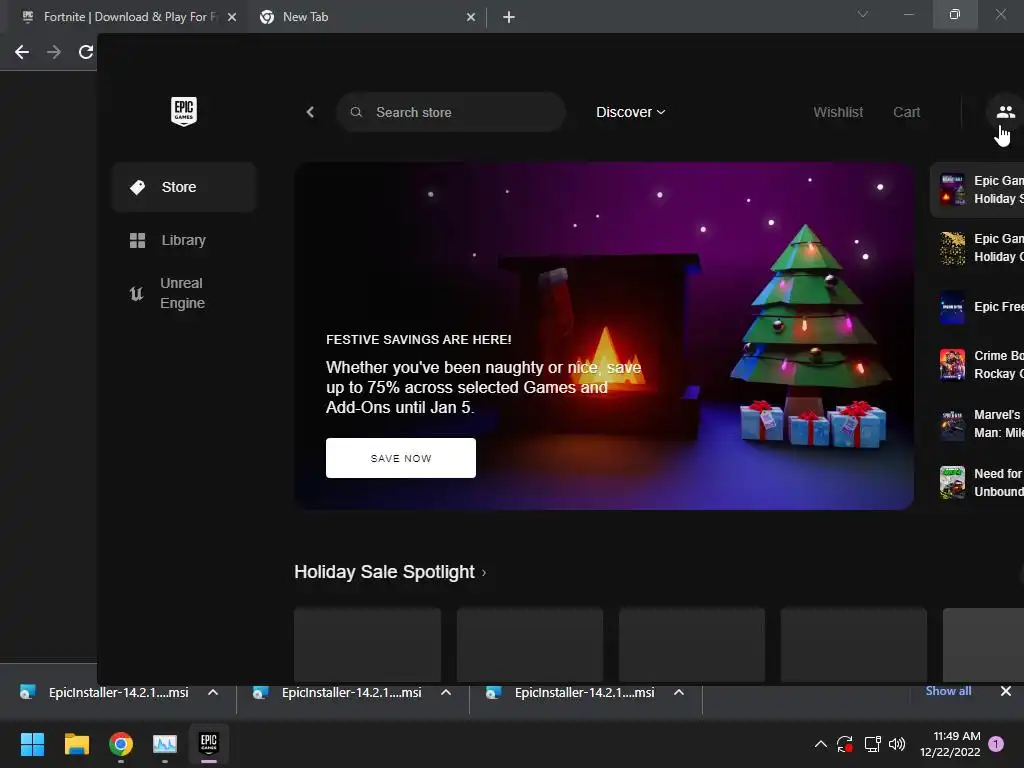Click the Epic Games logo in sidebar
The image size is (1024, 768).
point(184,111)
